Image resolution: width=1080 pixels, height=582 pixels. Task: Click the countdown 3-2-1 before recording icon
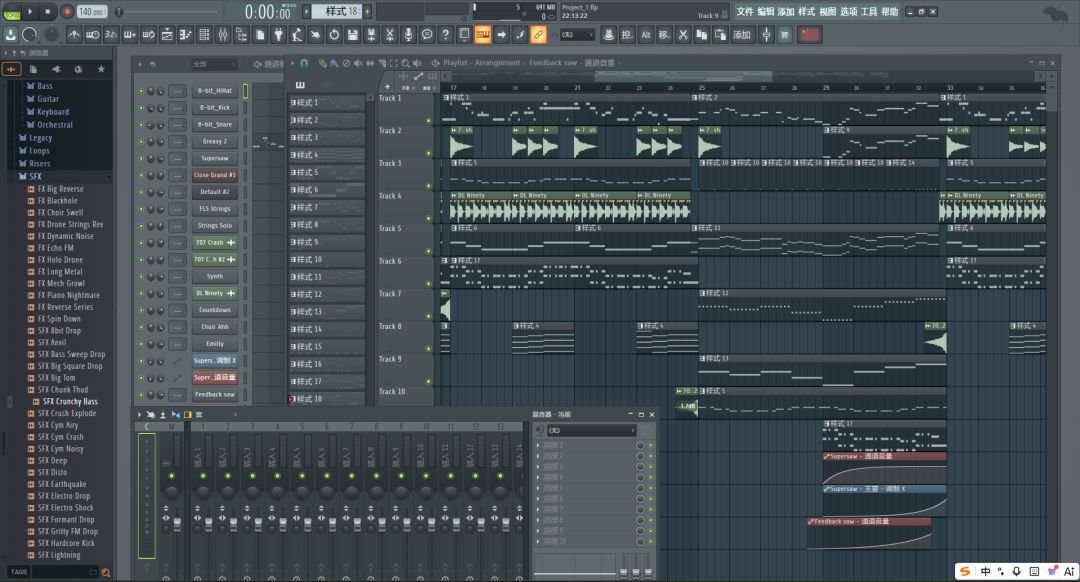pyautogui.click(x=111, y=34)
